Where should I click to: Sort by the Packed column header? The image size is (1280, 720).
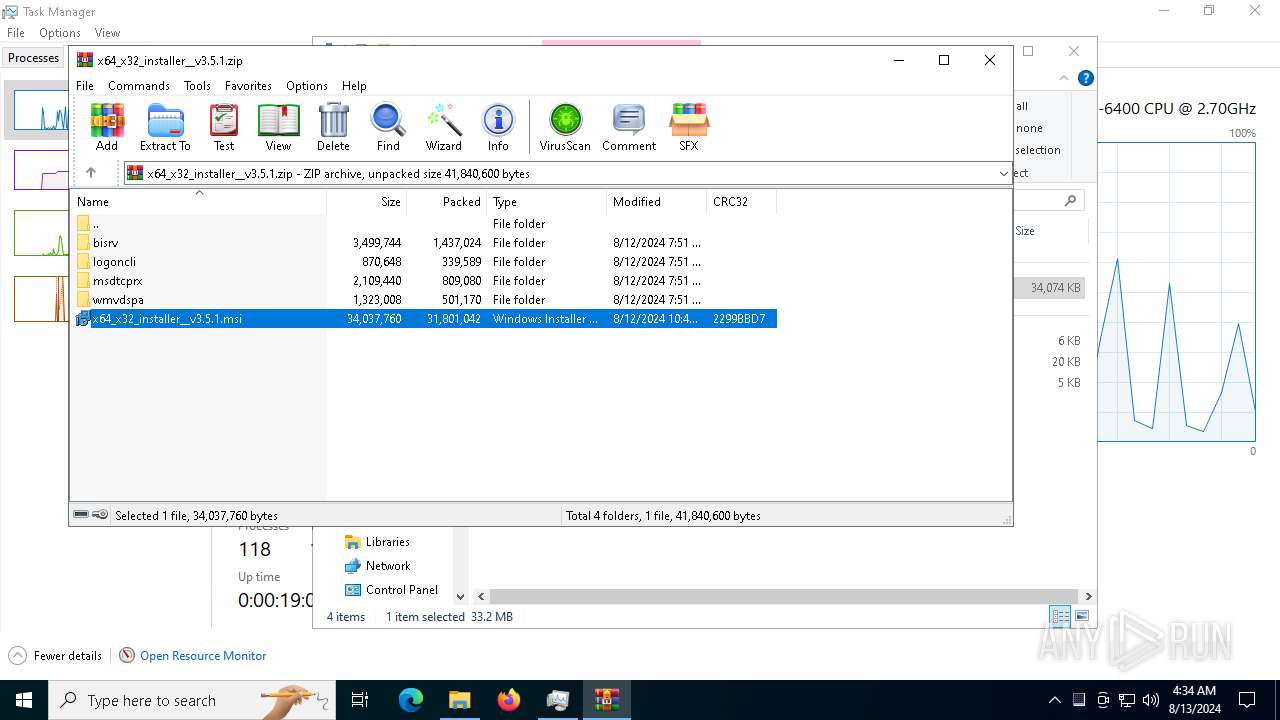(446, 201)
